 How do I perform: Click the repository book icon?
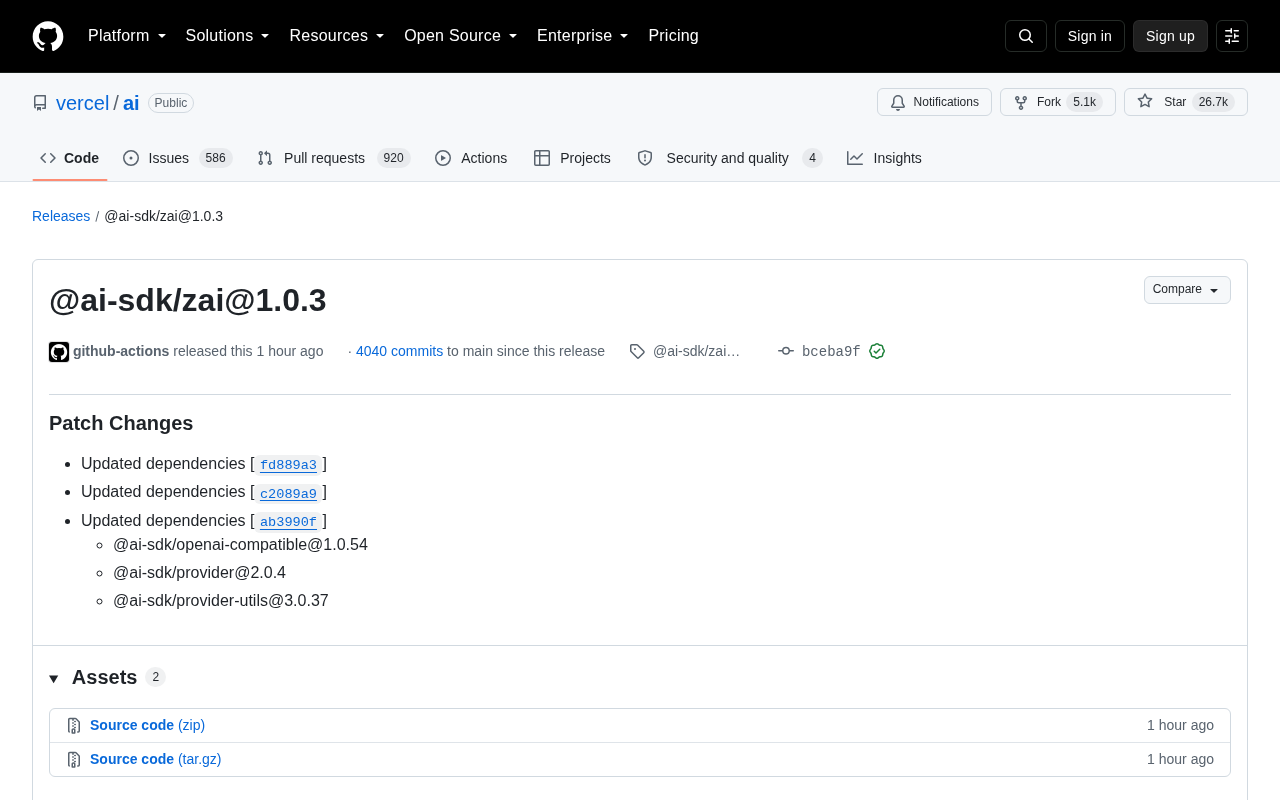click(40, 103)
